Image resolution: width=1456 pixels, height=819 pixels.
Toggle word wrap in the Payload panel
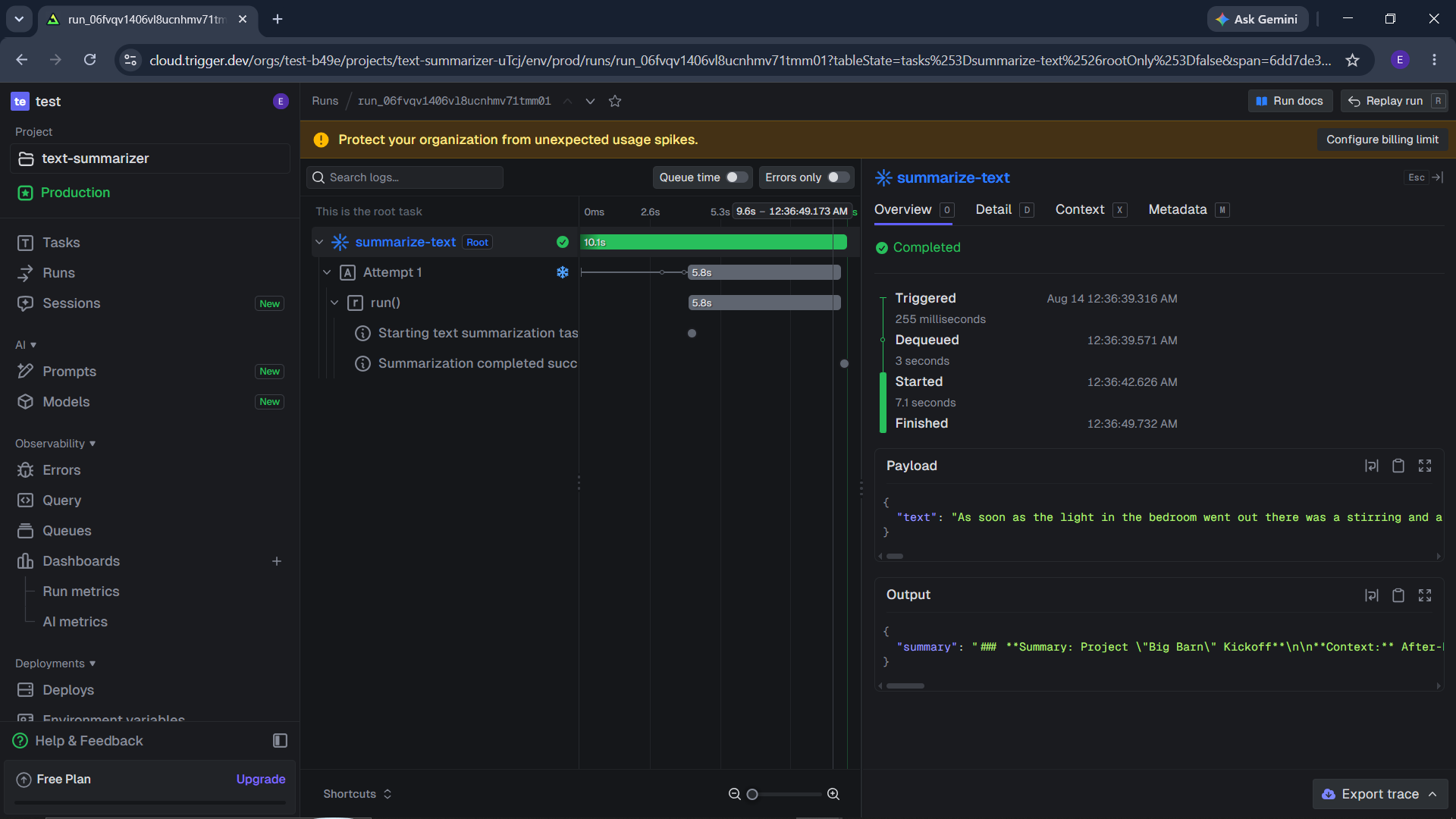coord(1372,466)
